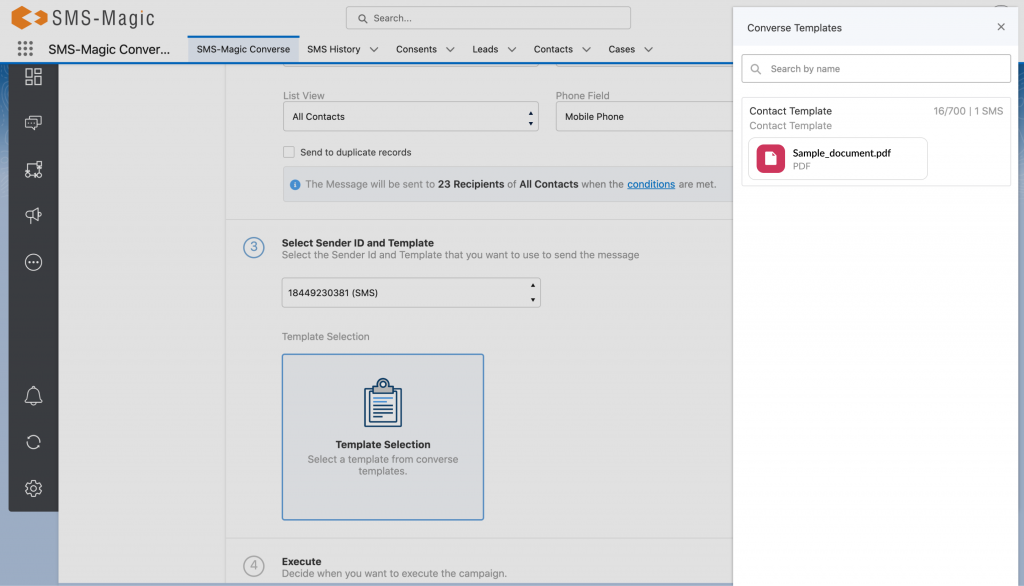Click the Template Selection card
This screenshot has width=1024, height=586.
[383, 437]
